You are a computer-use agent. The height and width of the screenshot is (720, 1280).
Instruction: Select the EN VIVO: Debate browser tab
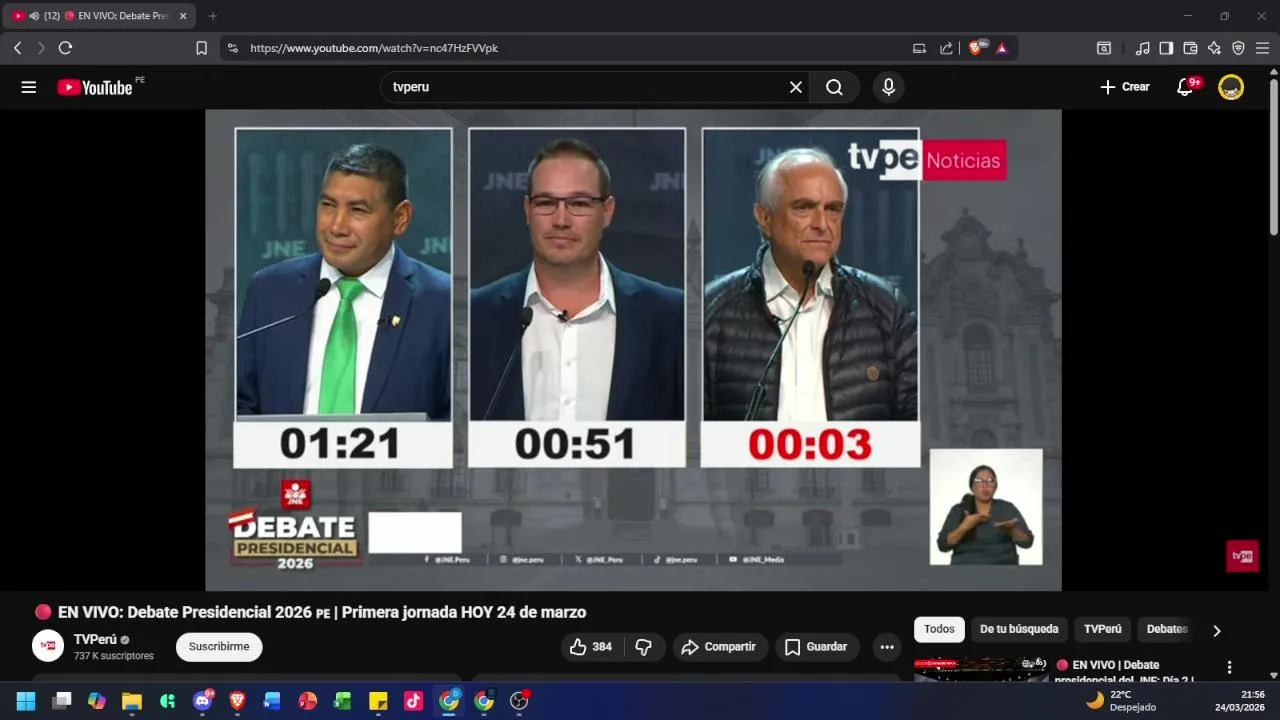100,16
